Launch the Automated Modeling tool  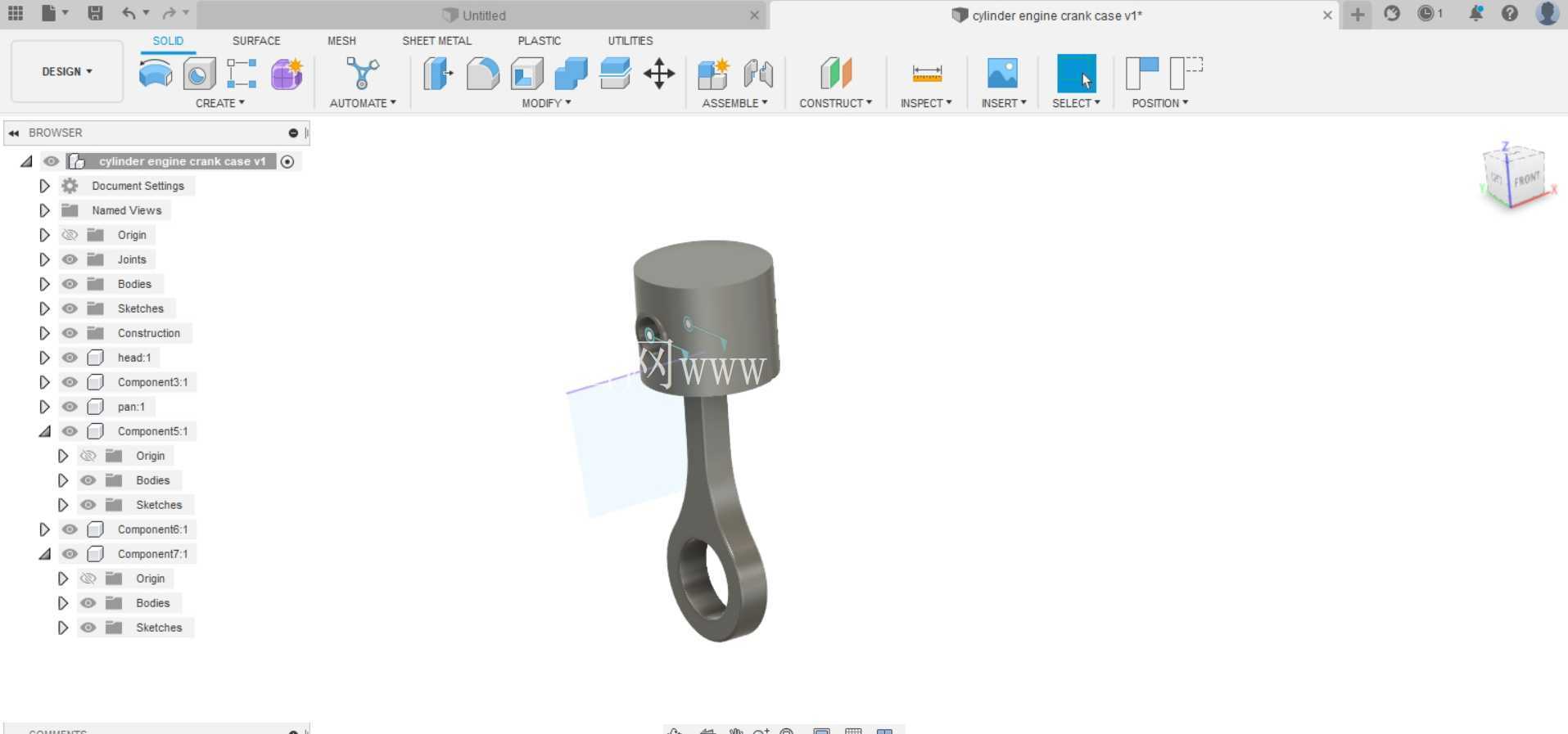[x=362, y=74]
